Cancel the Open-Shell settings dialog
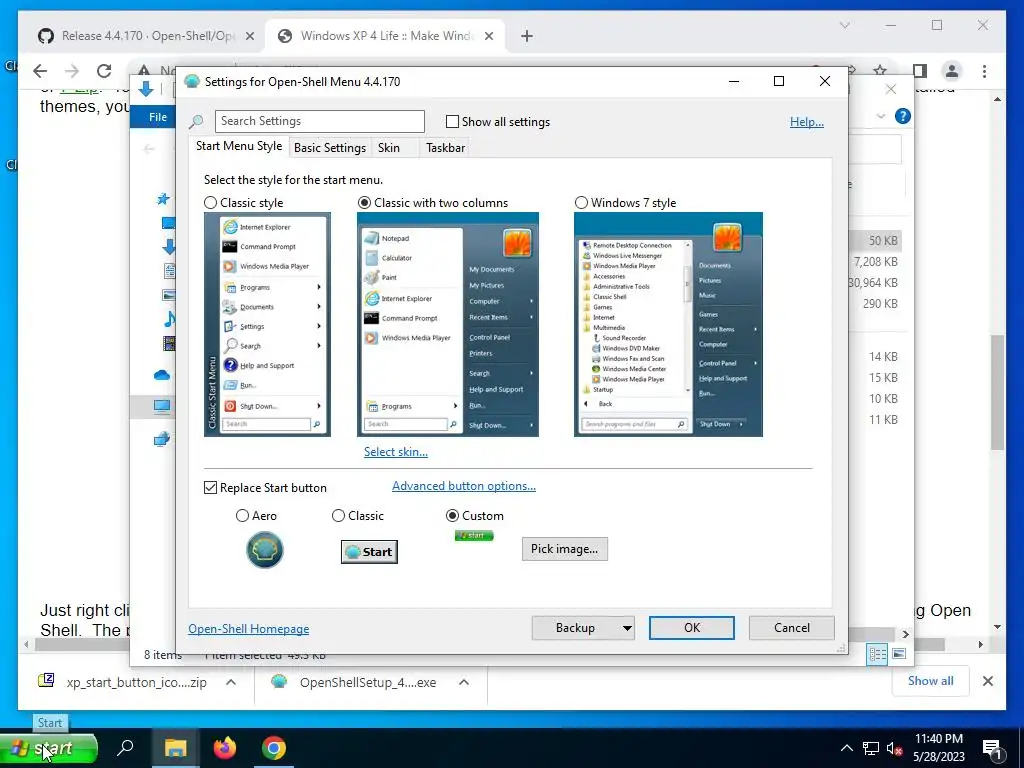 [x=792, y=628]
